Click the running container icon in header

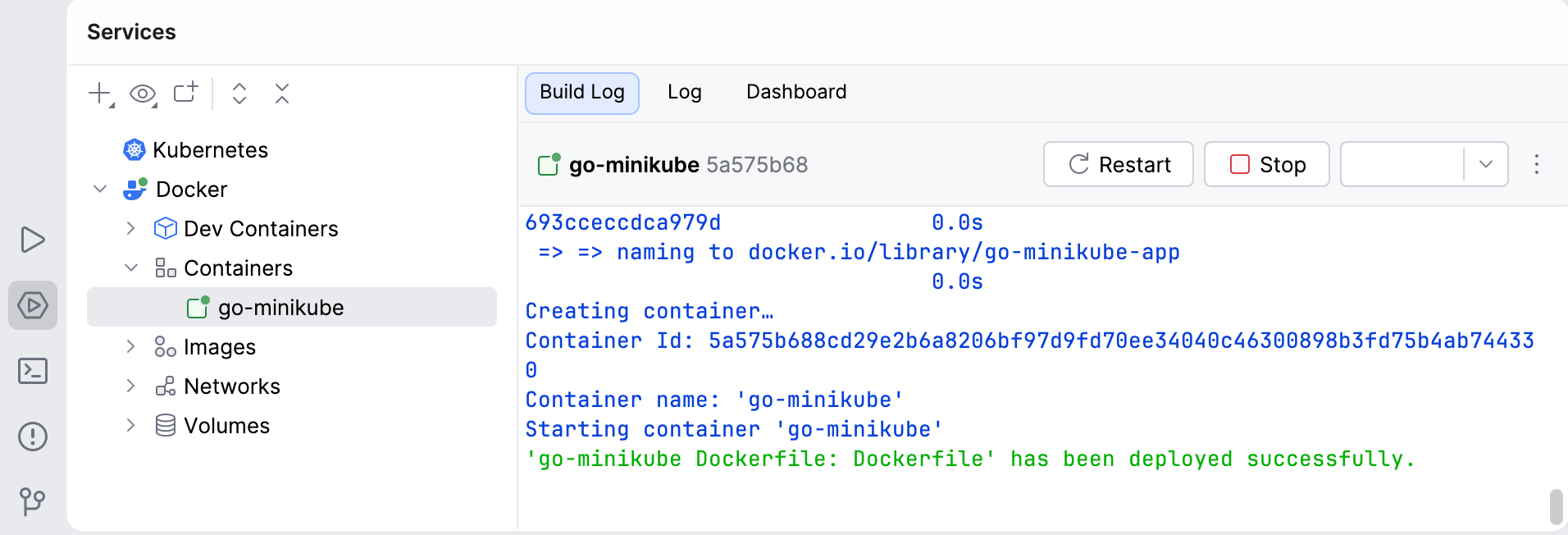[549, 164]
